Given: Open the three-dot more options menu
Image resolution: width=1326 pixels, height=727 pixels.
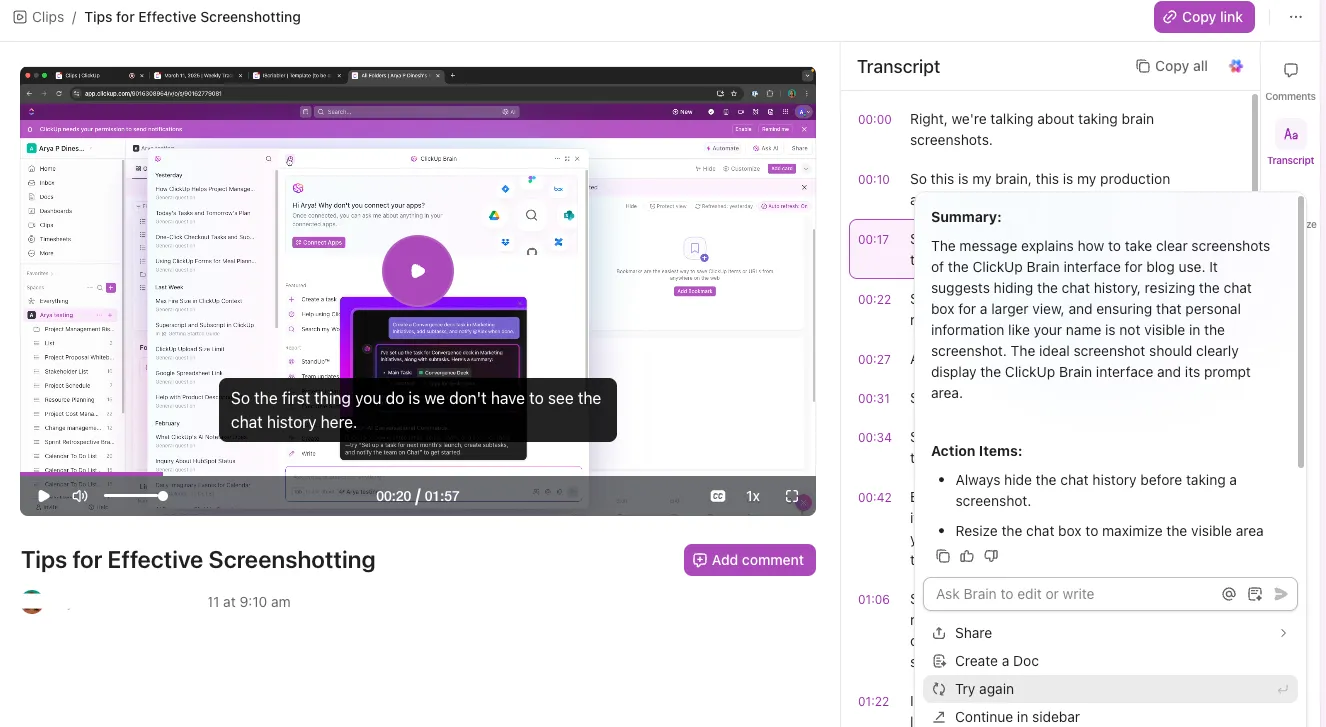Looking at the screenshot, I should [x=1296, y=17].
